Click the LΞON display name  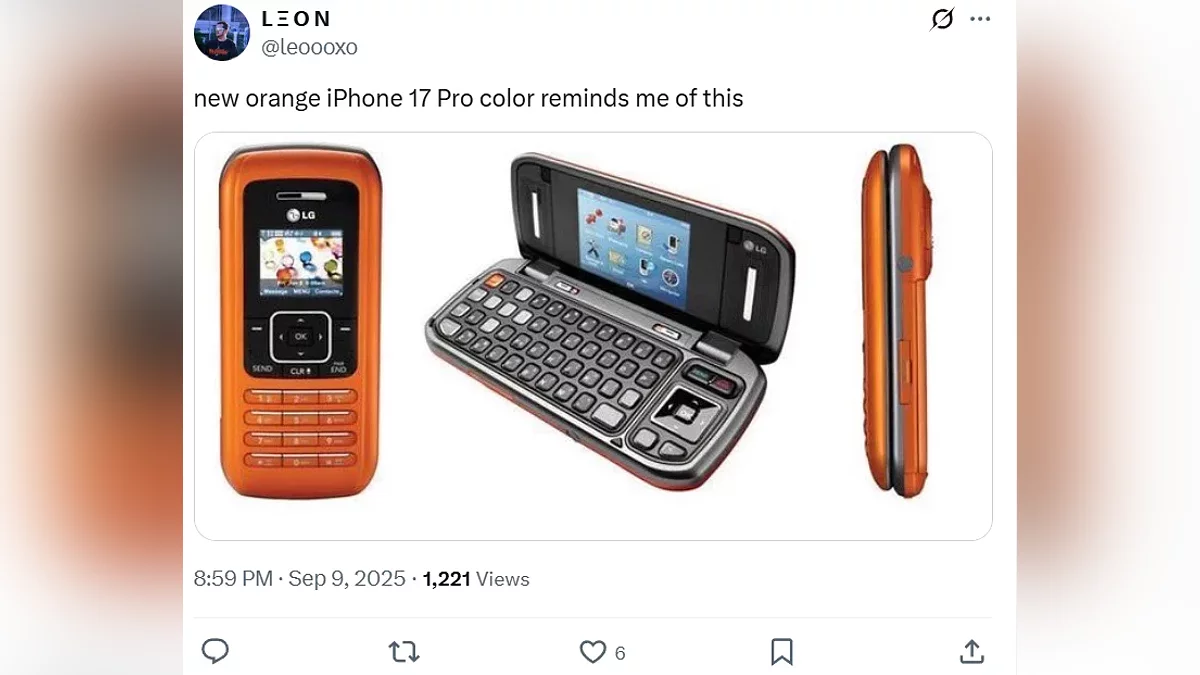coord(296,19)
